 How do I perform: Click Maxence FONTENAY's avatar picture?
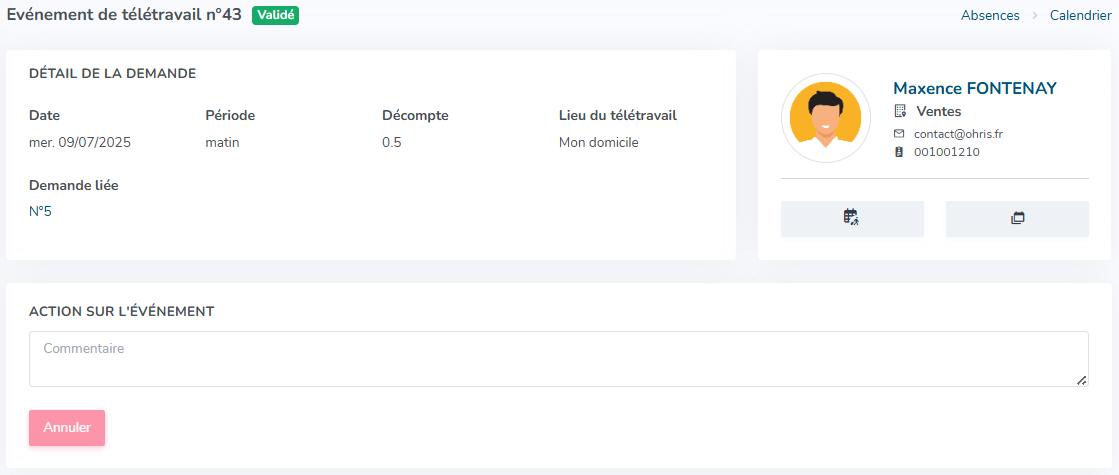[826, 118]
